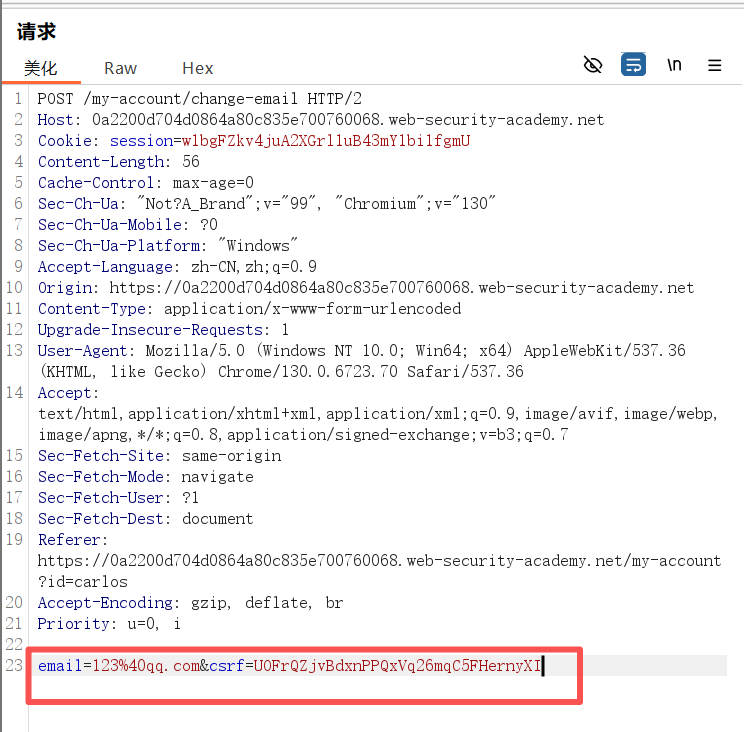Viewport: 744px width, 732px height.
Task: Click line number 23 in the gutter
Action: click(x=14, y=665)
